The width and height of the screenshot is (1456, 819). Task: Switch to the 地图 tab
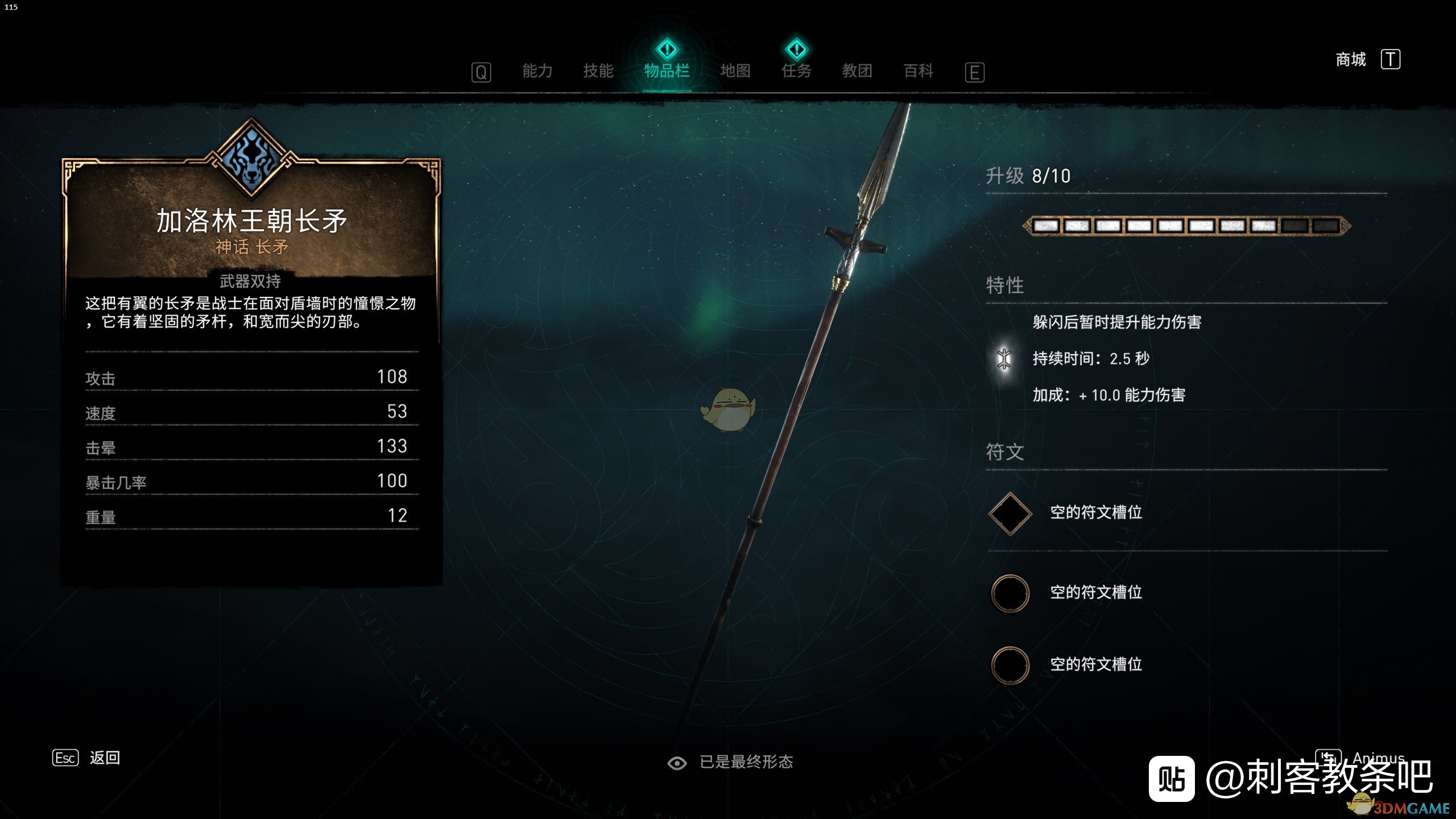pyautogui.click(x=735, y=71)
